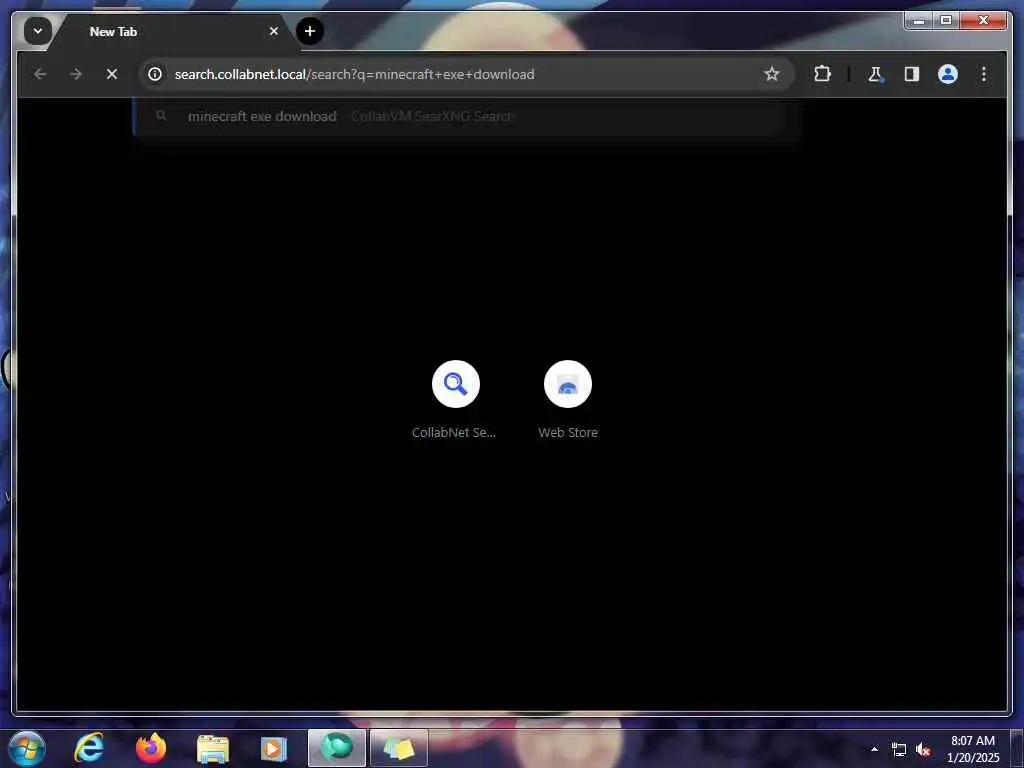Stop loading the page
The width and height of the screenshot is (1024, 768).
tap(112, 74)
